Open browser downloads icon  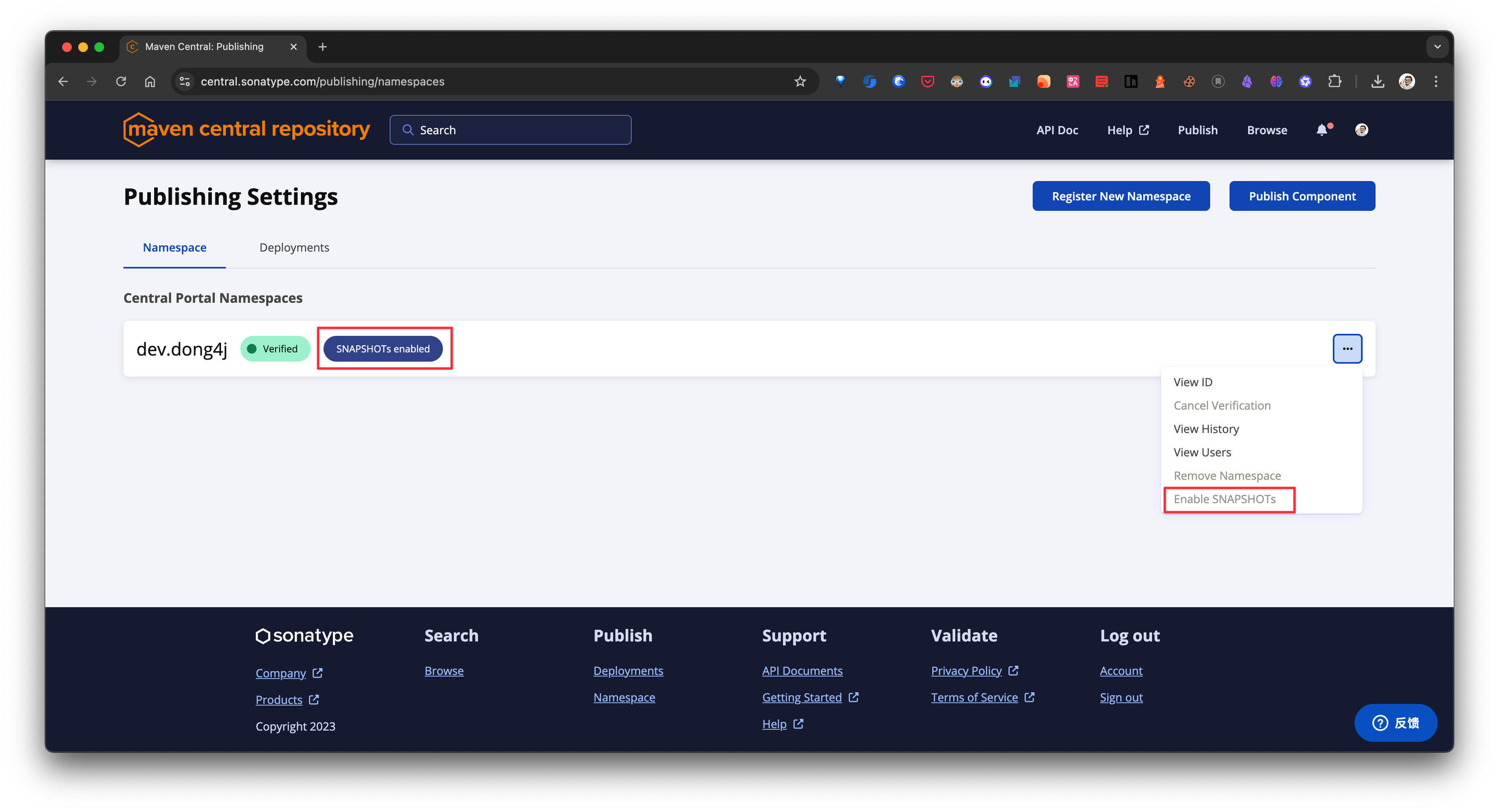tap(1378, 81)
